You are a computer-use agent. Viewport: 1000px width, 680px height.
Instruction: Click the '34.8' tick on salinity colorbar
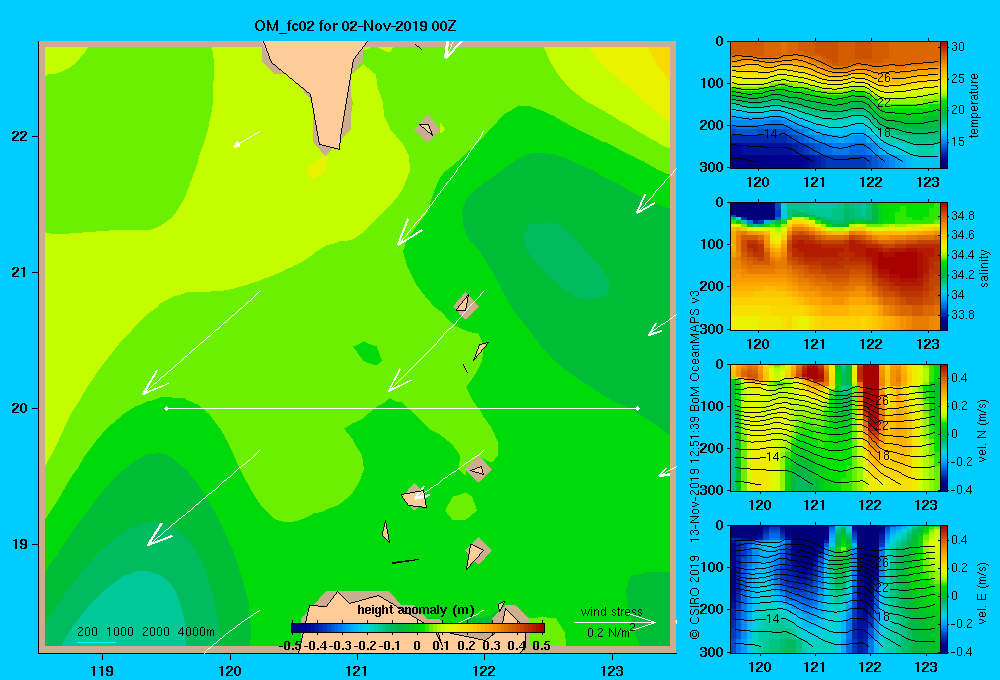point(962,216)
